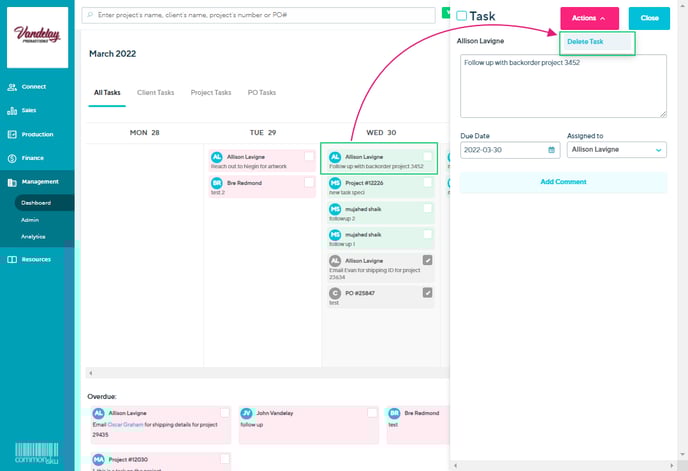Mark Project #12226 task as complete
Viewport: 688px width, 471px height.
[x=428, y=182]
